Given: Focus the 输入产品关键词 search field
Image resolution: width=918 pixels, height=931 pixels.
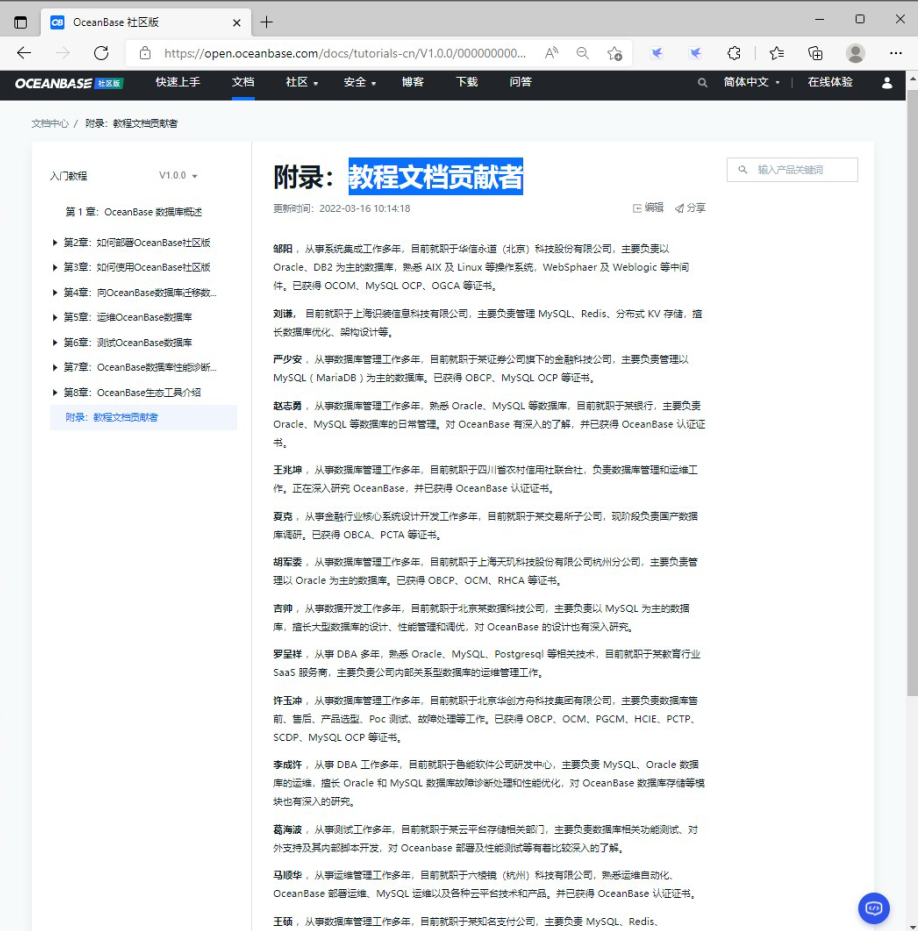Looking at the screenshot, I should click(792, 170).
